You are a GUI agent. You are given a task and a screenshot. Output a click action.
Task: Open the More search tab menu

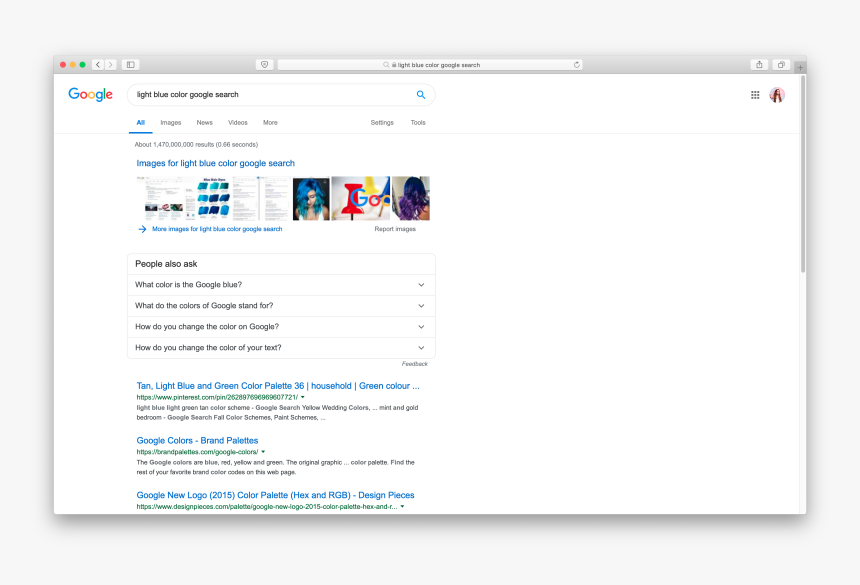pyautogui.click(x=270, y=123)
